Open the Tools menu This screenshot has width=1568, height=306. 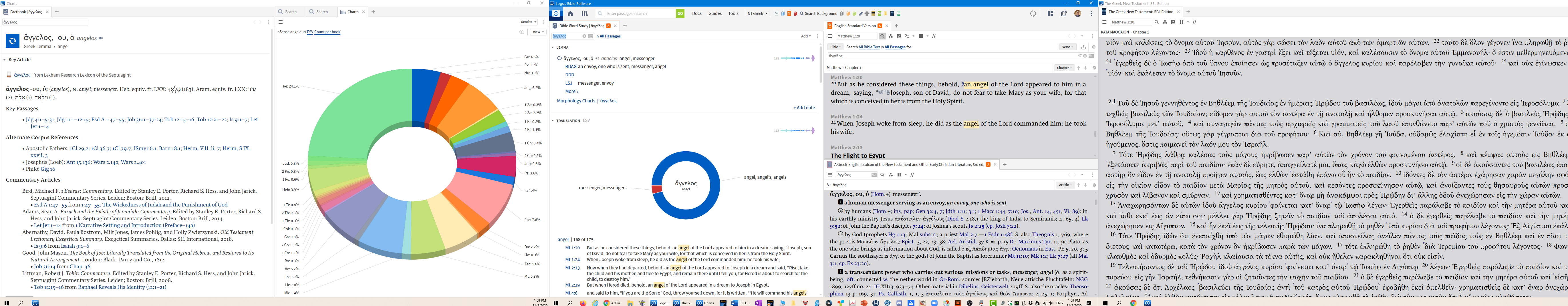(x=733, y=13)
